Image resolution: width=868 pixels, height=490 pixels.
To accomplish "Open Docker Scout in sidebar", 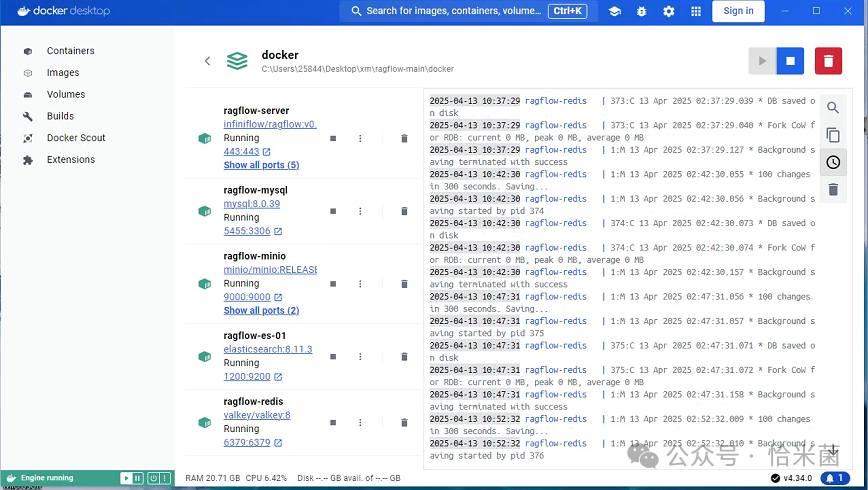I will [x=76, y=137].
